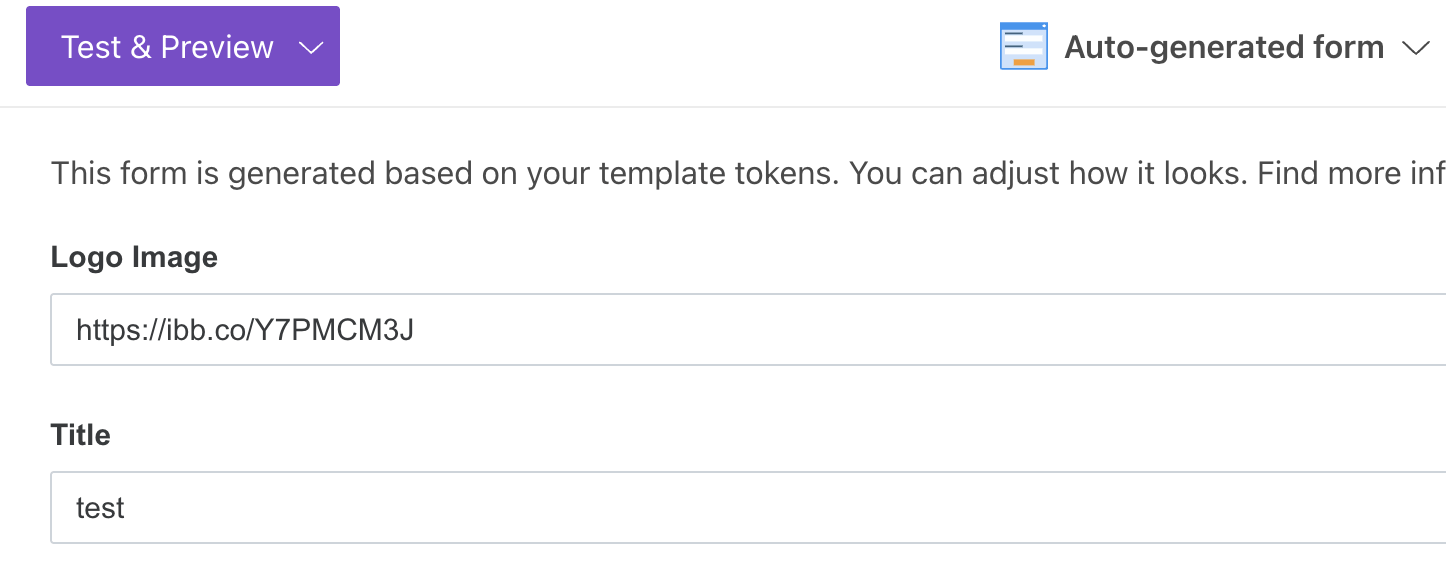
Task: Click the Test & Preview button
Action: click(x=167, y=47)
